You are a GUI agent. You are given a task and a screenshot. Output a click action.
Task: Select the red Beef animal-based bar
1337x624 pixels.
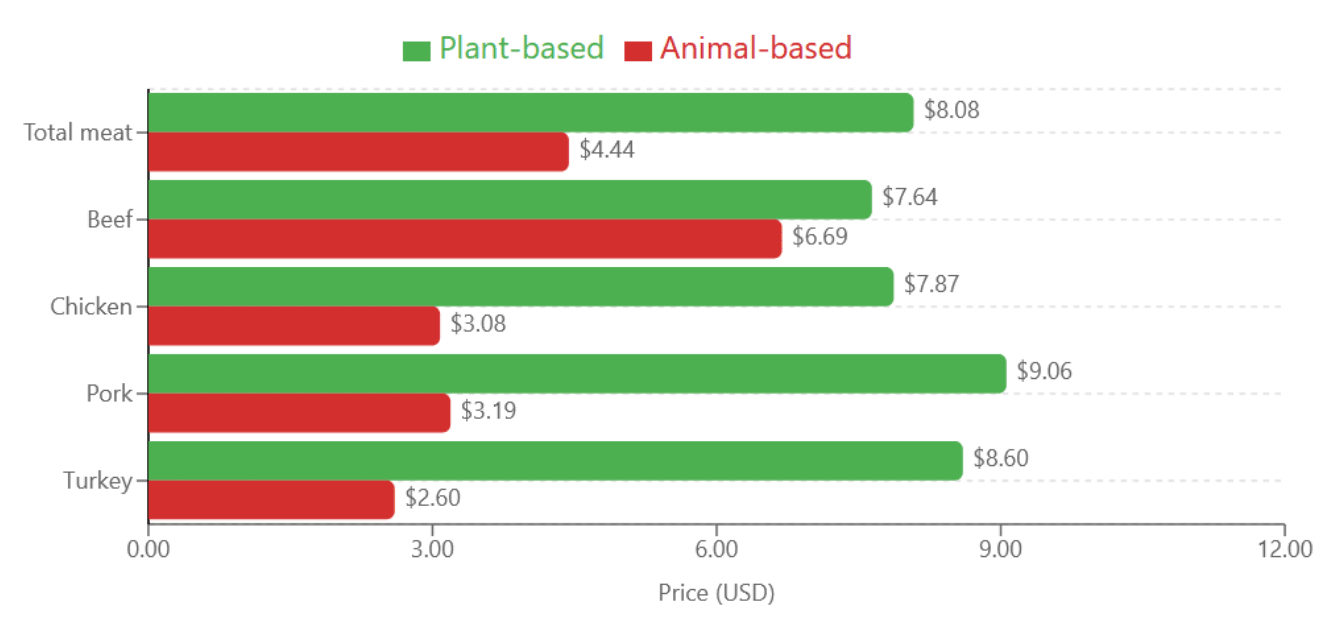(464, 239)
